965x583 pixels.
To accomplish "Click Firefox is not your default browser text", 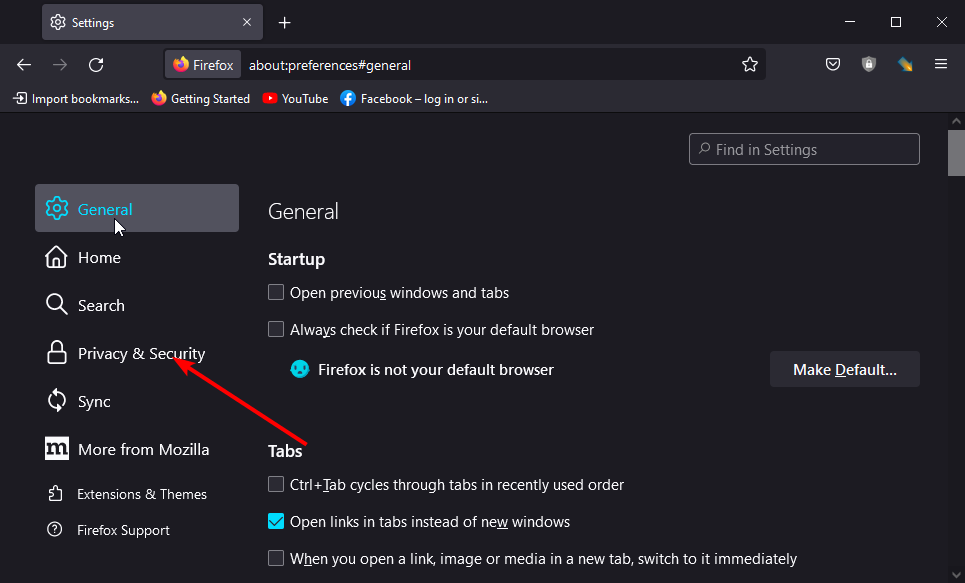I will pyautogui.click(x=436, y=369).
